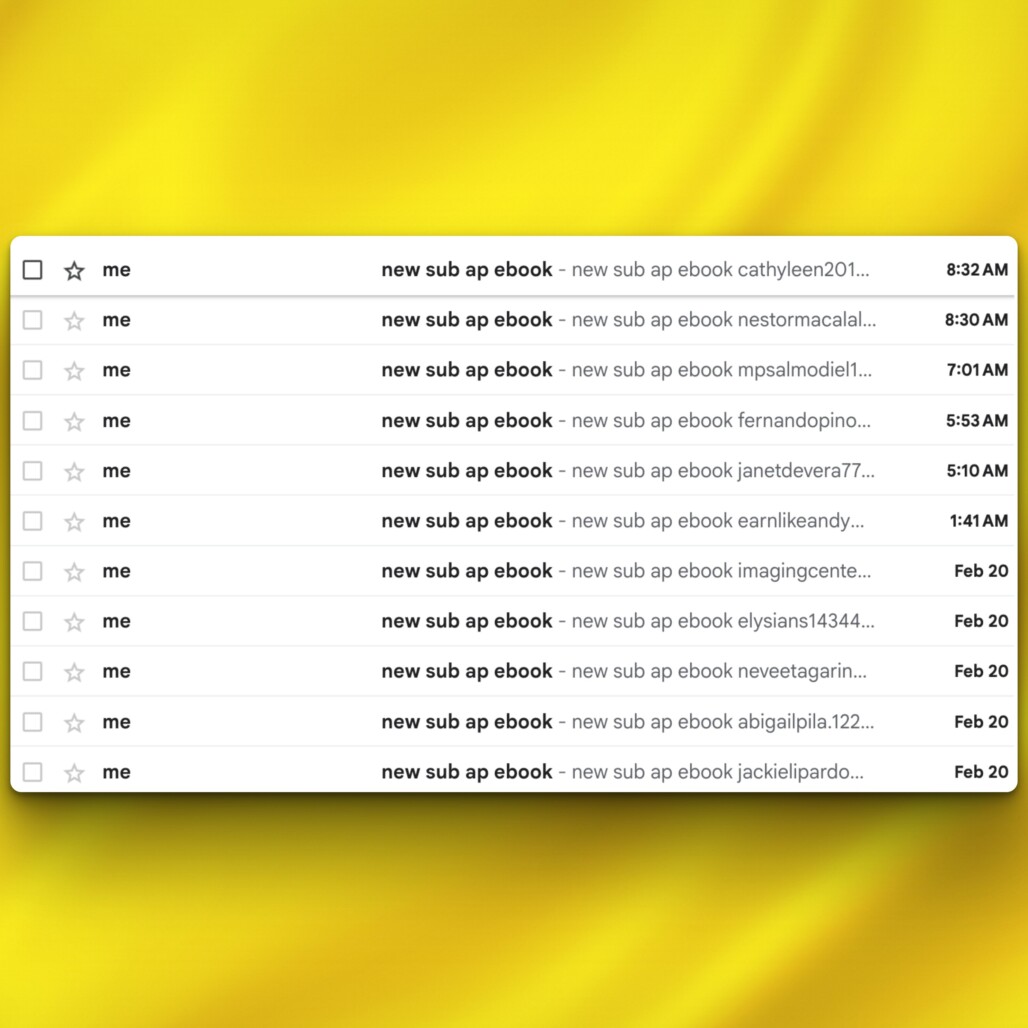Click sender 'me' on 1:41 AM row
Screen dimensions: 1028x1028
(x=117, y=521)
